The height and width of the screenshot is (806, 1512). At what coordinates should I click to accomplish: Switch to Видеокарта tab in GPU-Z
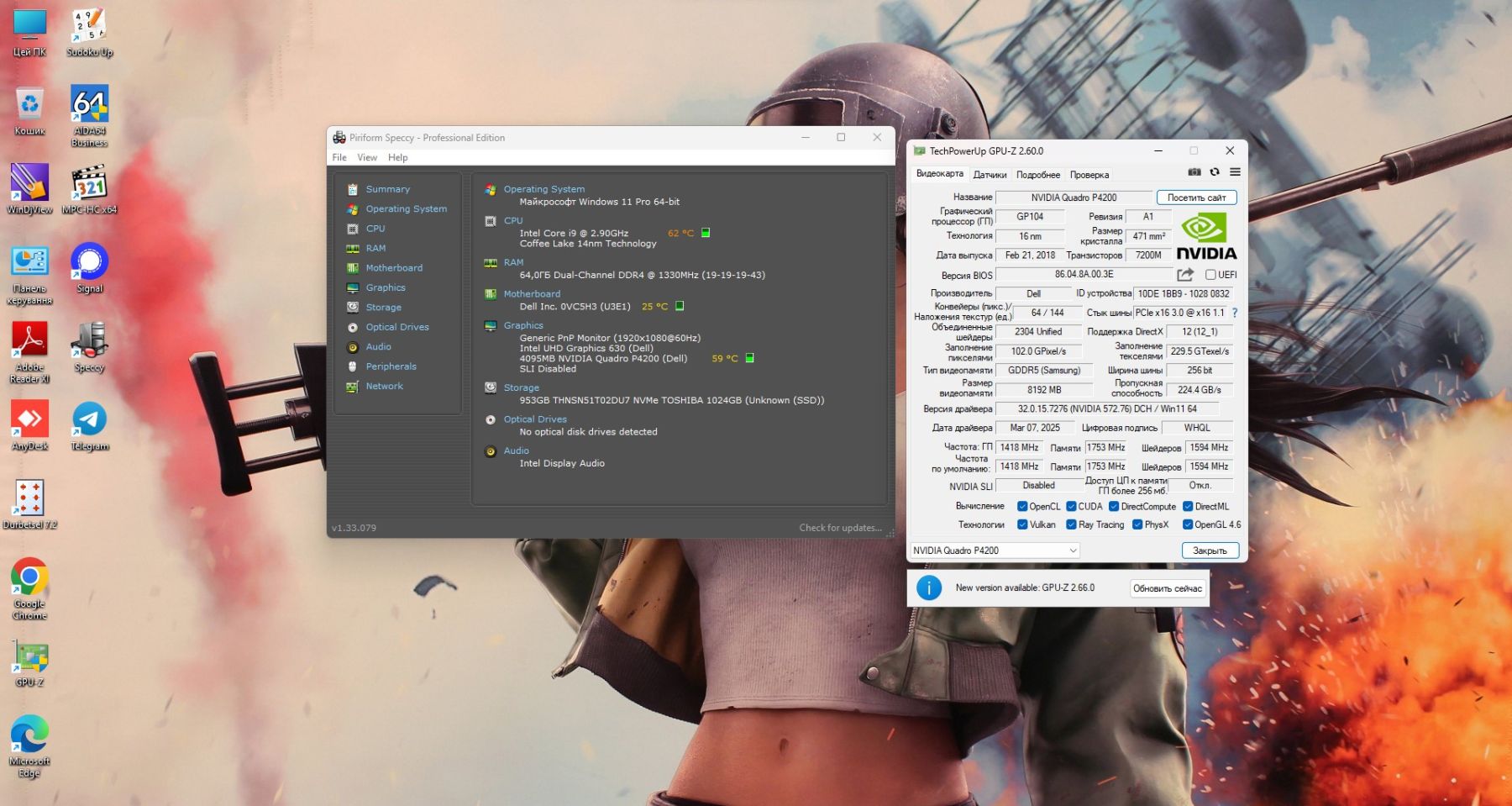coord(940,174)
